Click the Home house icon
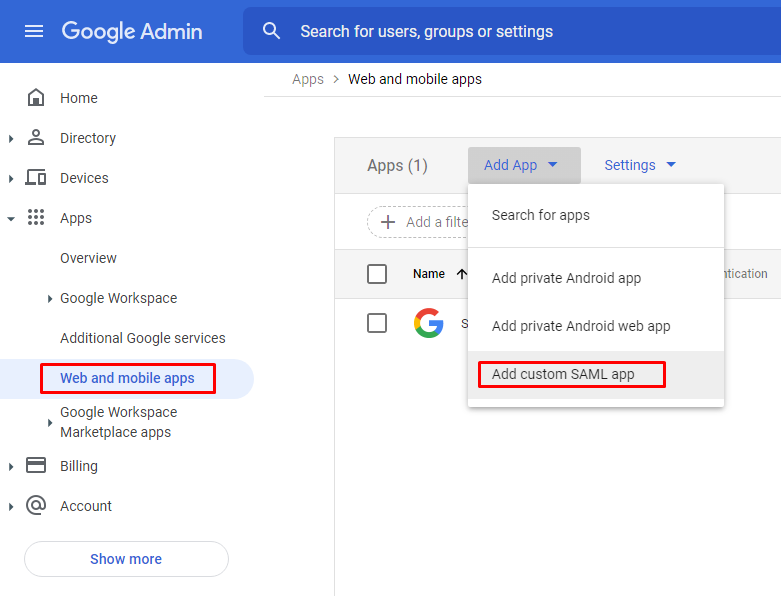 36,98
